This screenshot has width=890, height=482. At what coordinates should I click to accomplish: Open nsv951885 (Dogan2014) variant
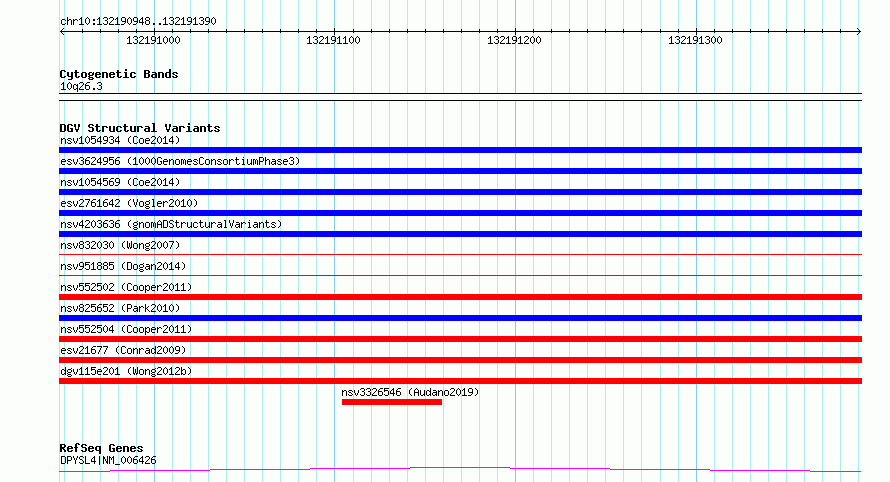tap(123, 266)
